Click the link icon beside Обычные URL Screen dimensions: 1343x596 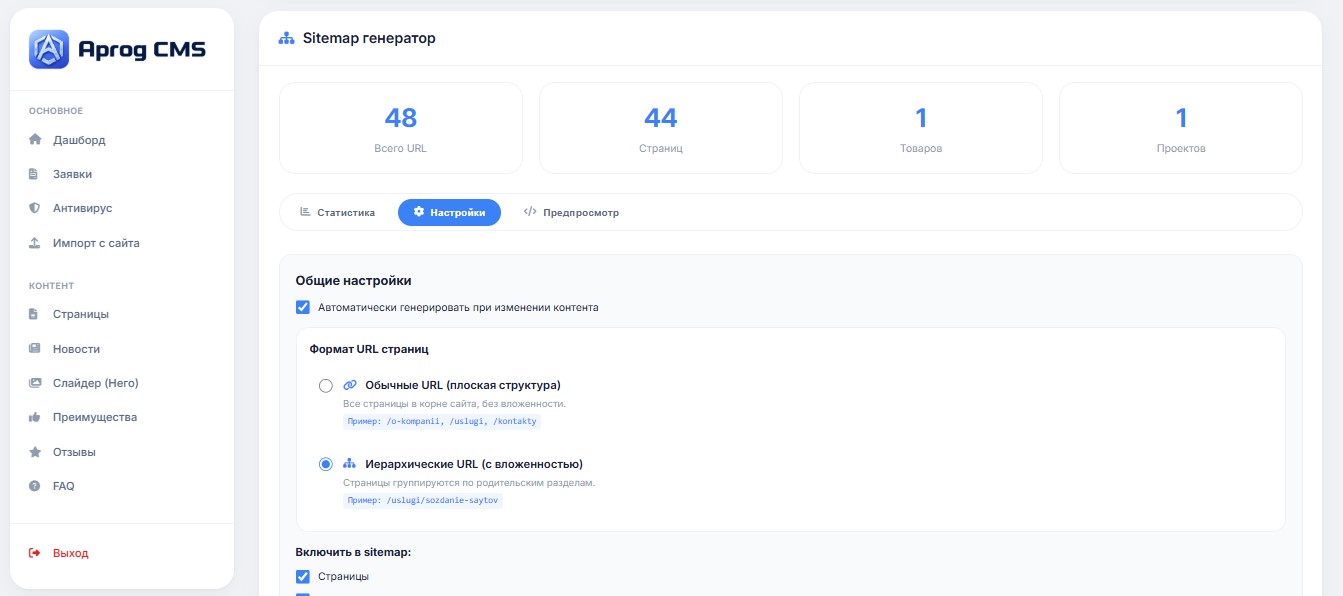click(350, 385)
